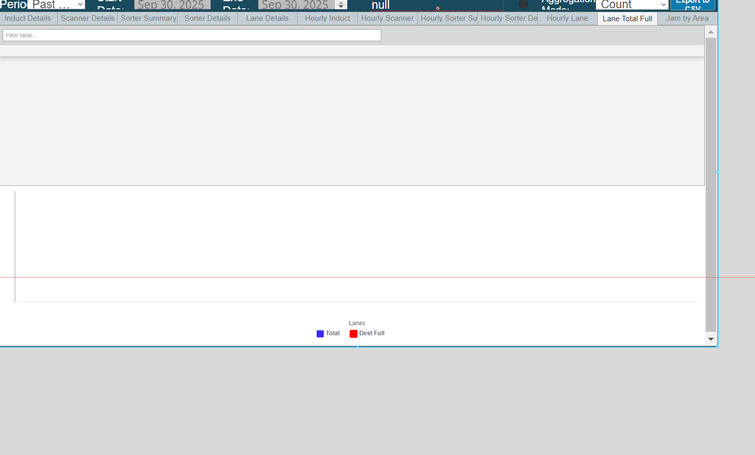Select the Hourly Lane tab
This screenshot has height=455, width=755.
[567, 18]
